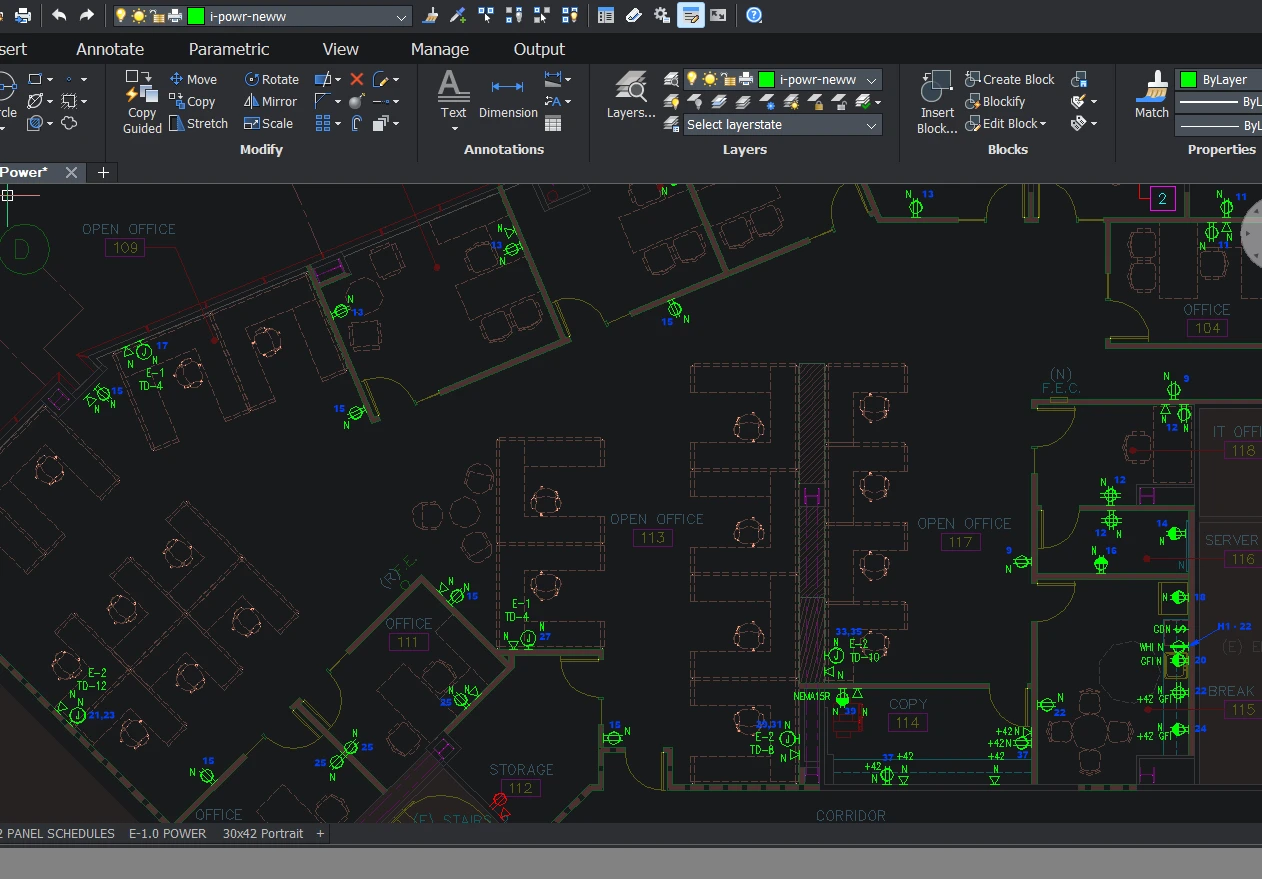This screenshot has width=1262, height=879.
Task: Open the Properties panel list icon
Action: pyautogui.click(x=606, y=15)
